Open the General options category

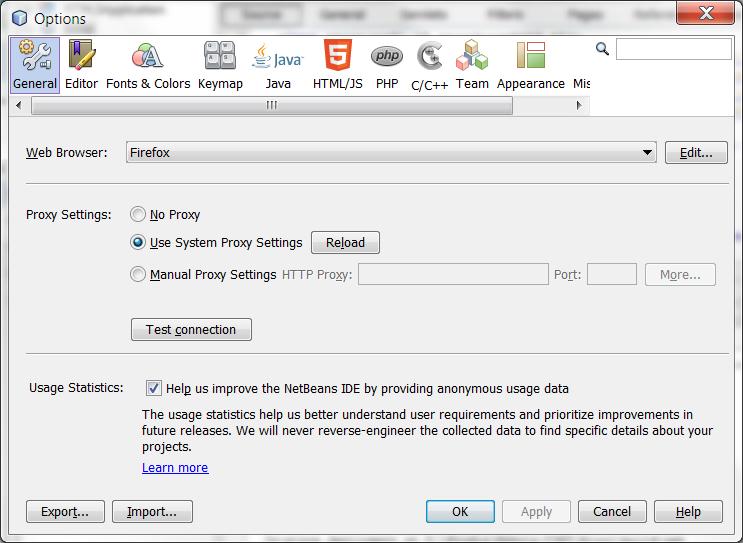(35, 65)
